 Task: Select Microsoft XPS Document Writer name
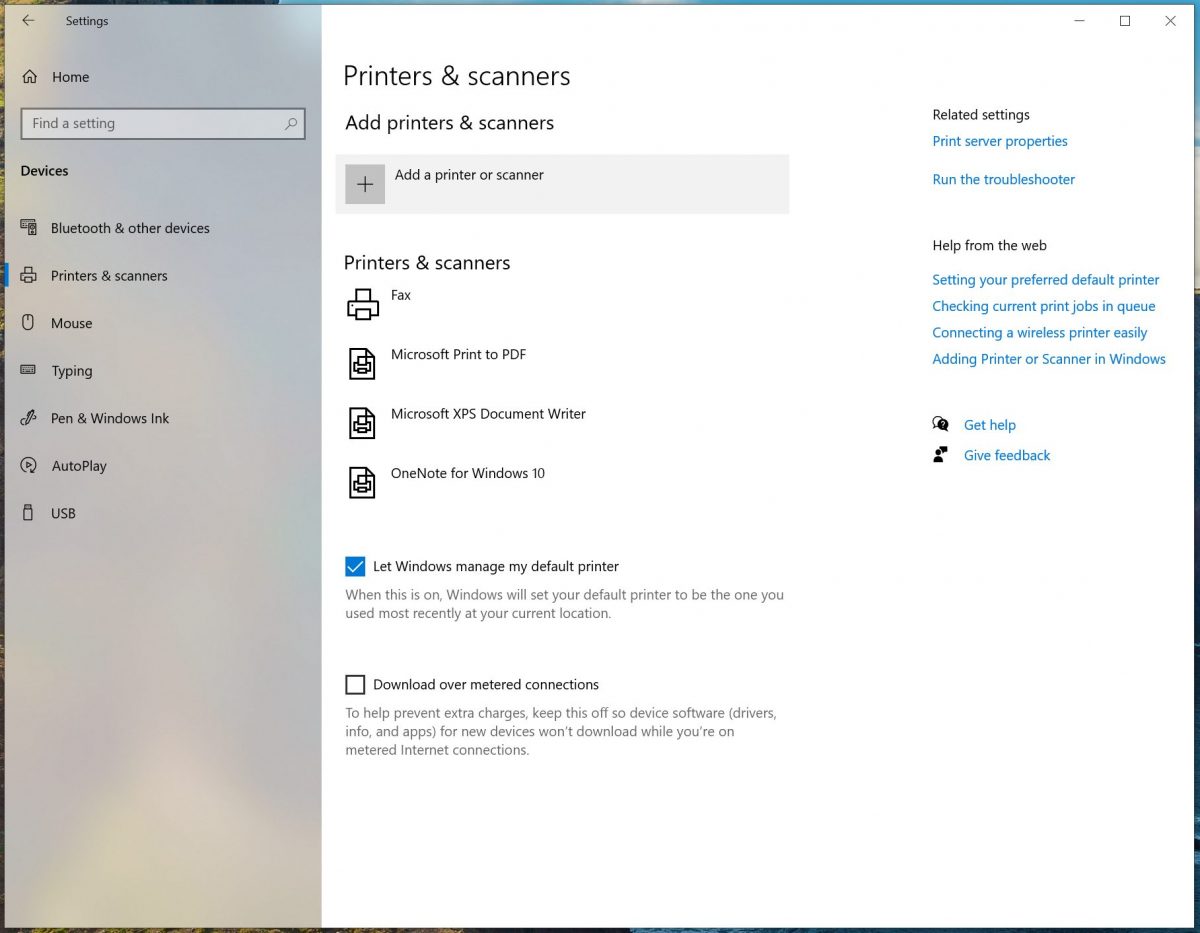pyautogui.click(x=488, y=414)
